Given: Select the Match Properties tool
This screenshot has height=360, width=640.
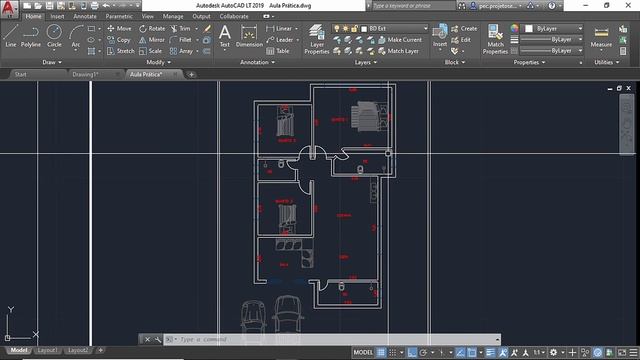Looking at the screenshot, I should (495, 39).
